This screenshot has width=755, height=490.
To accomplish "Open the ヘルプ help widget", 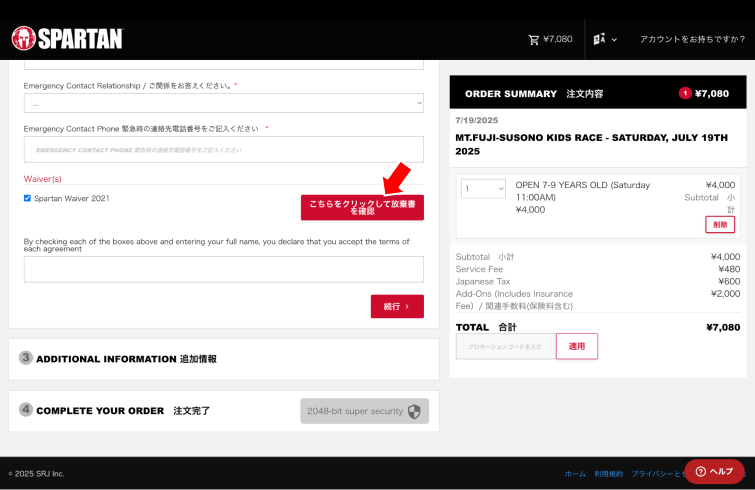I will (715, 471).
